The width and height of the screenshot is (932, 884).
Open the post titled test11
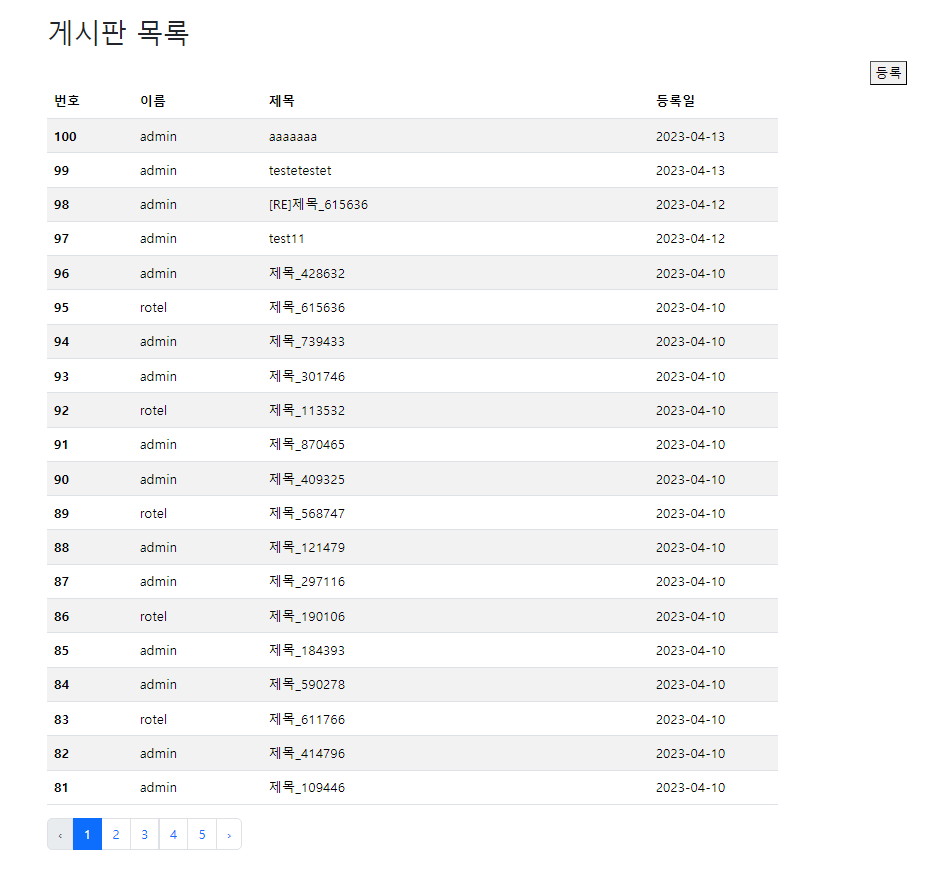286,238
